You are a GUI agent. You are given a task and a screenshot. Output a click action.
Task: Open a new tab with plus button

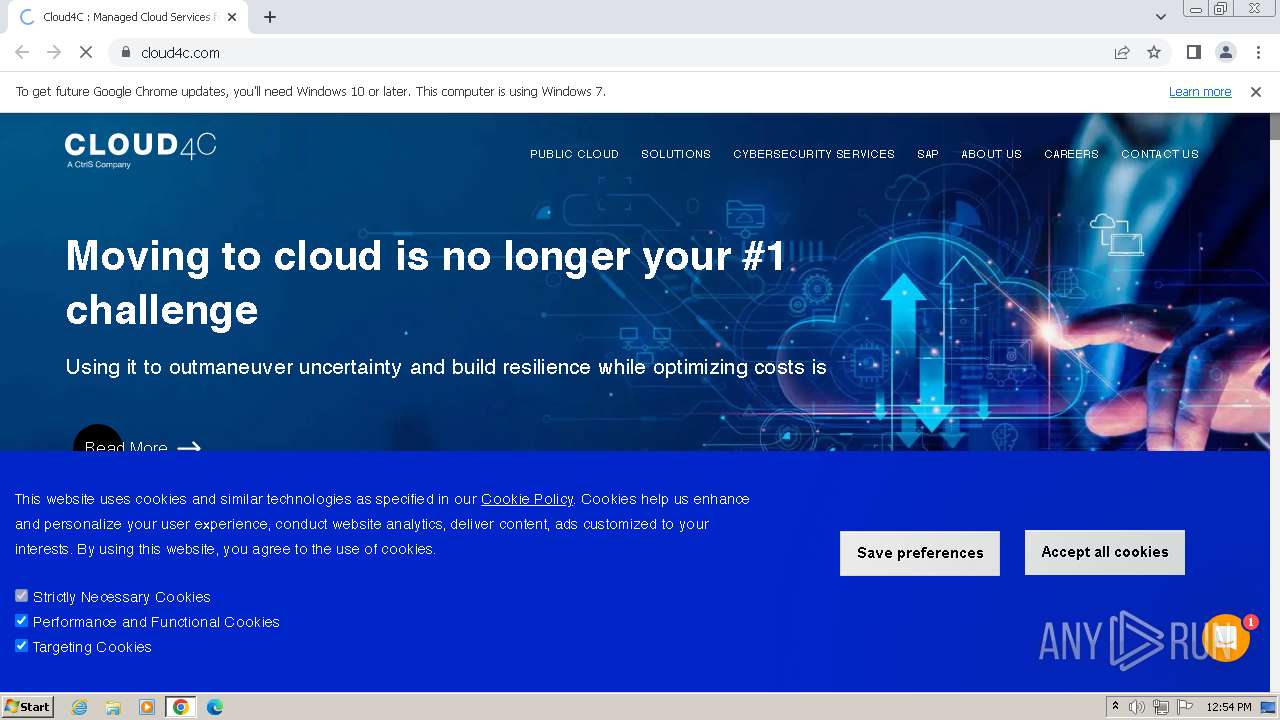pos(270,17)
